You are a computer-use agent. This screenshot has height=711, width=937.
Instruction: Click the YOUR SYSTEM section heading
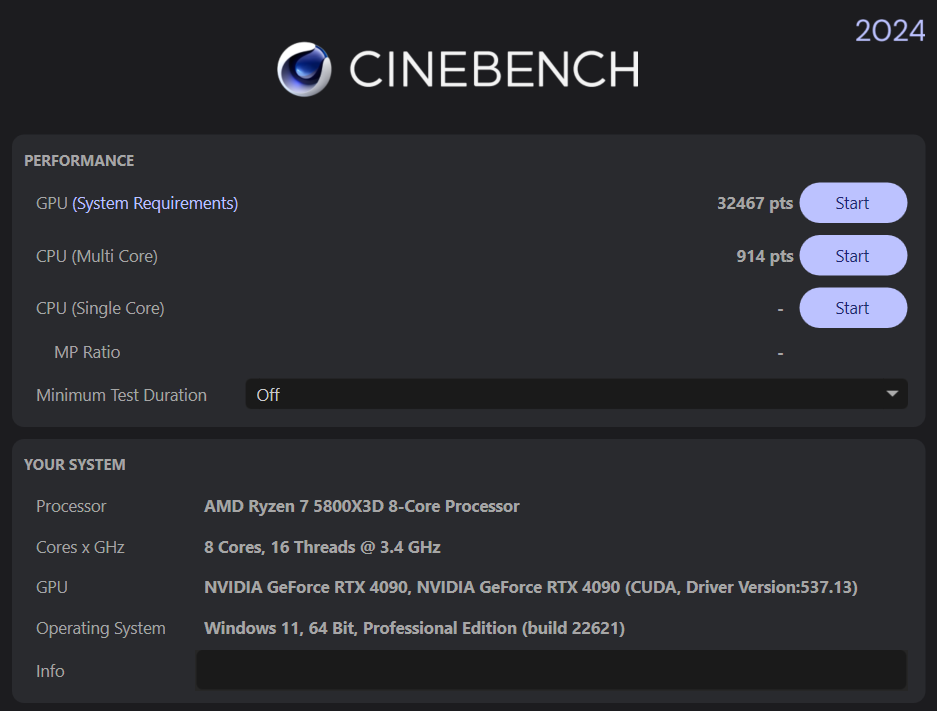[75, 465]
